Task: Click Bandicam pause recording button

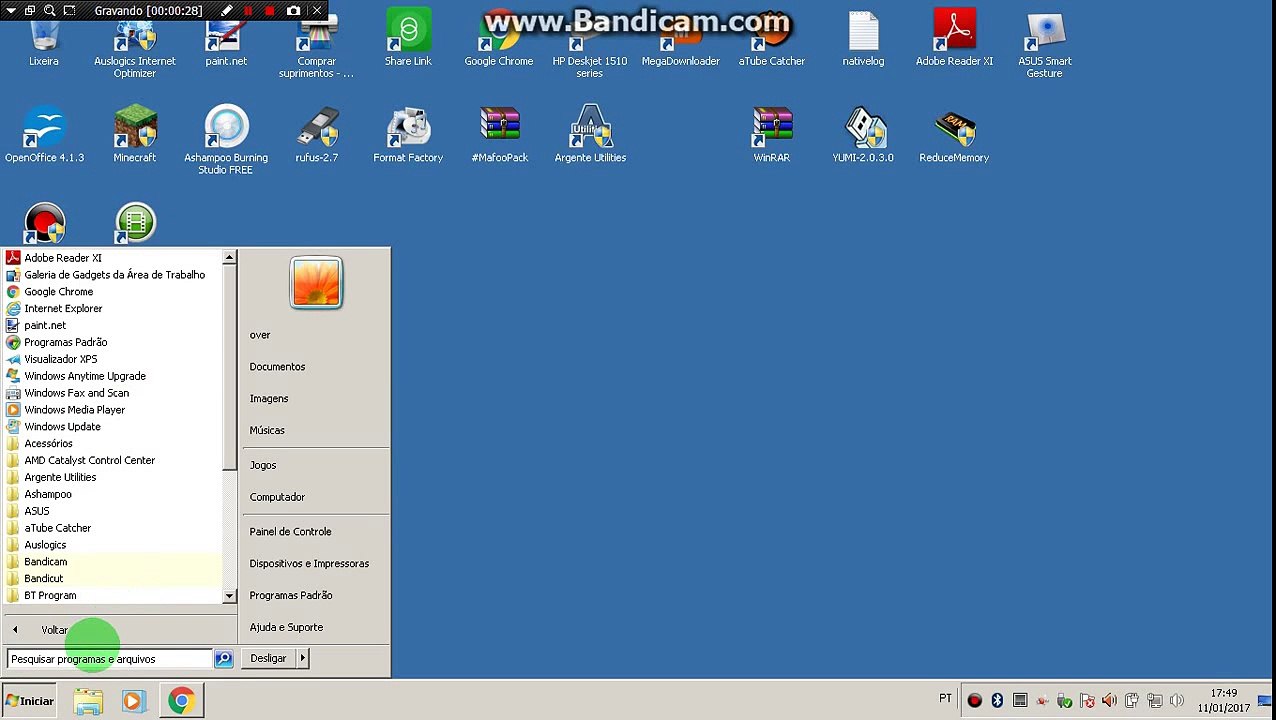Action: pos(248,11)
